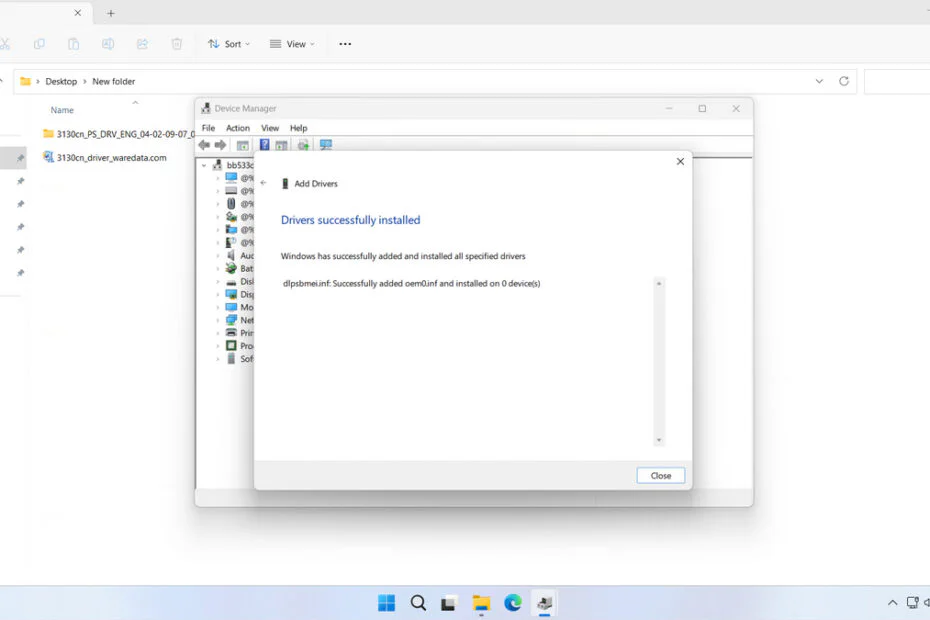
Task: Click the scroll down arrow in results list
Action: coord(658,440)
